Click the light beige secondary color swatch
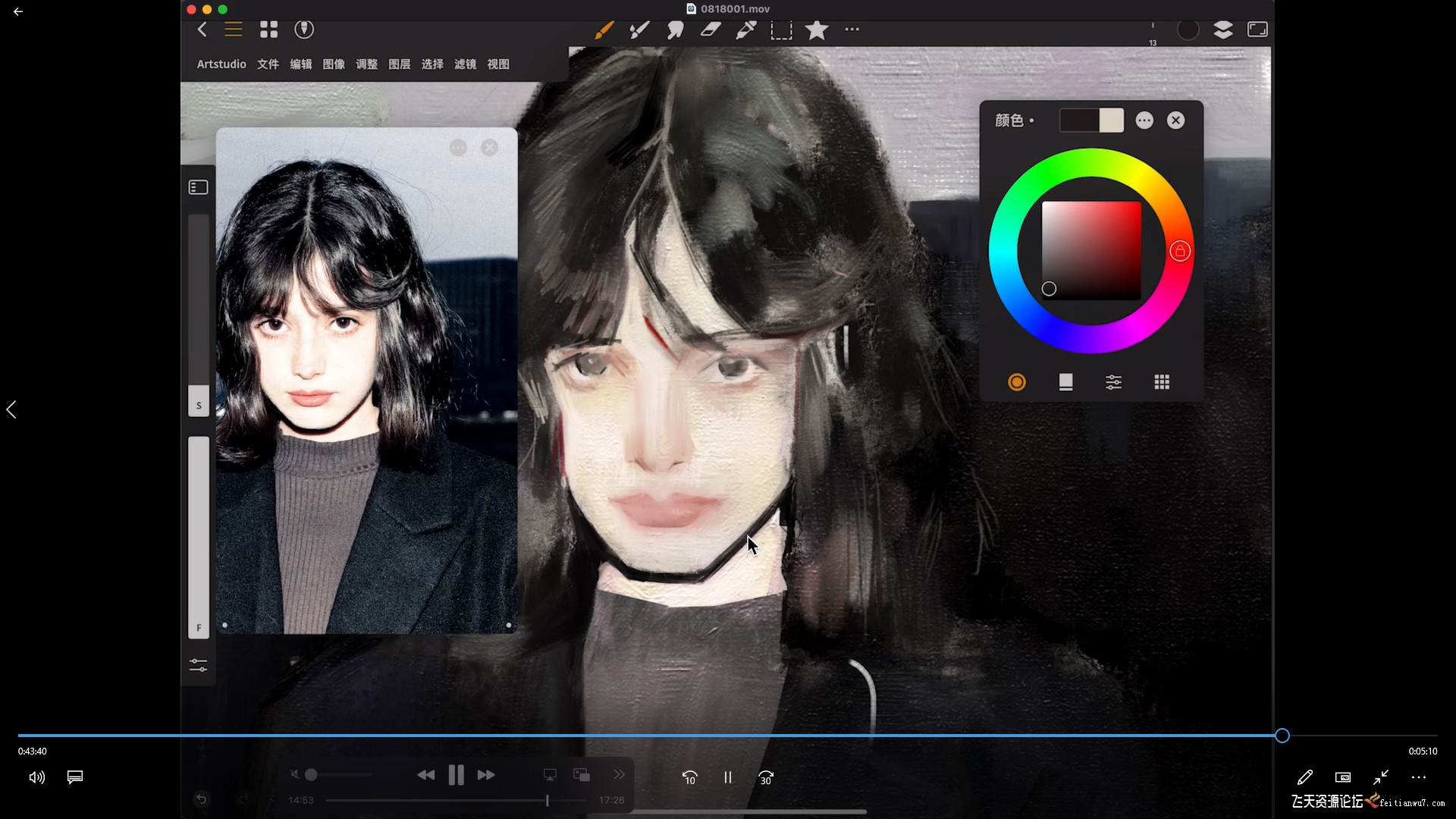 click(x=1112, y=121)
